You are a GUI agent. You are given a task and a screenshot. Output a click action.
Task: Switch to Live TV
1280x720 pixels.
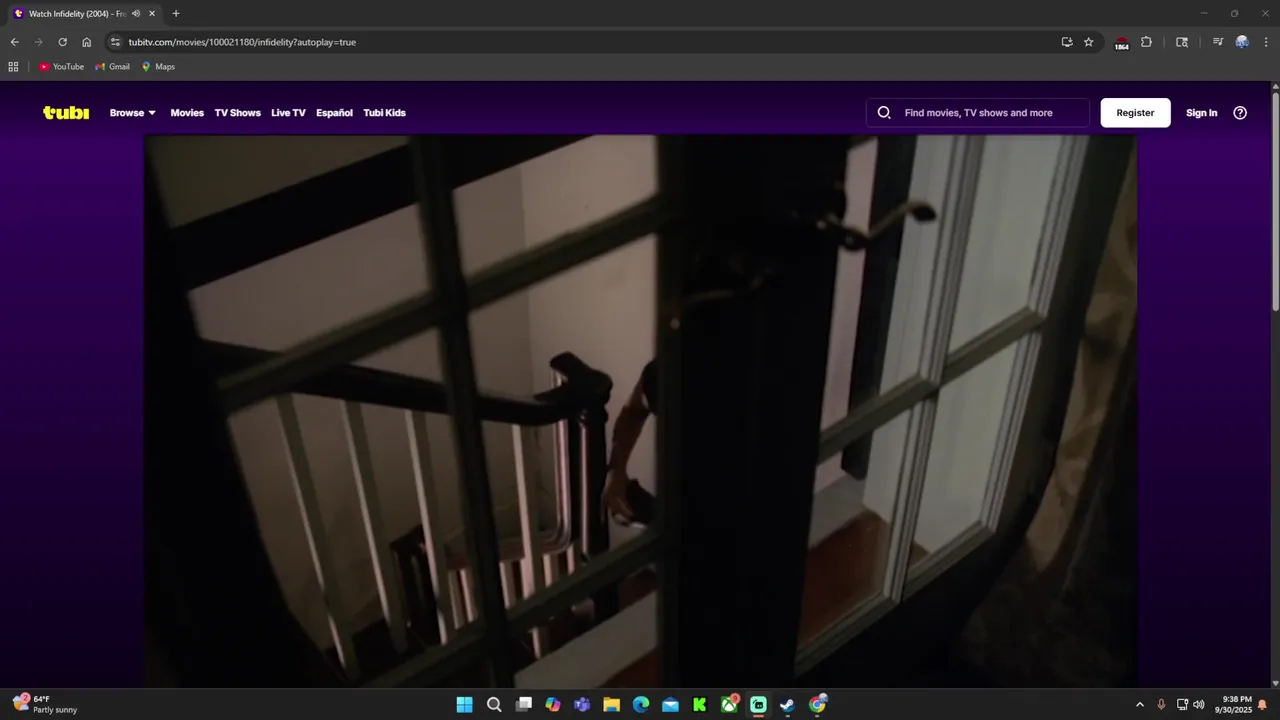tap(288, 113)
